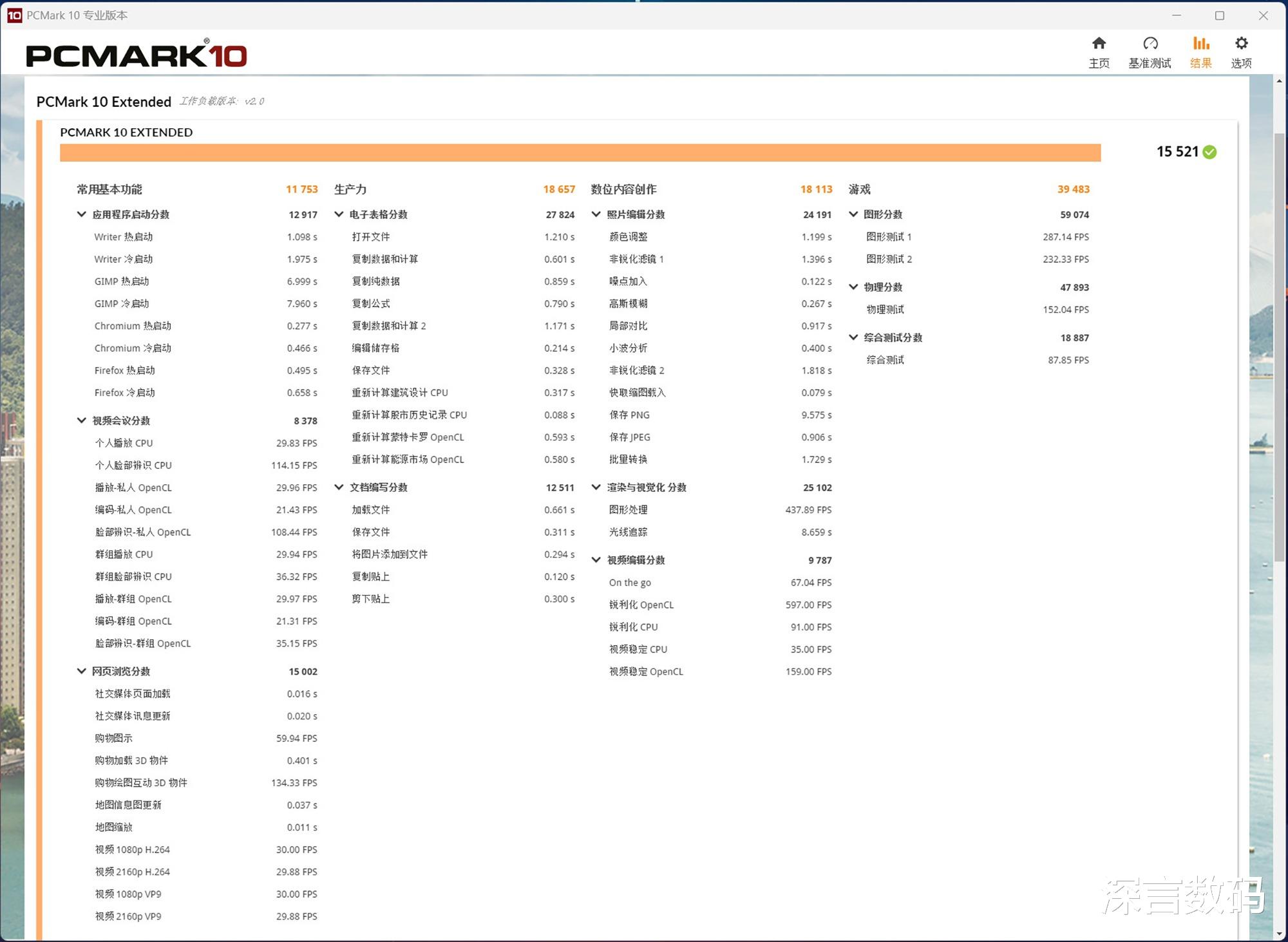Viewport: 1288px width, 942px height.
Task: Collapse the 网页浏览分数 section
Action: point(82,671)
